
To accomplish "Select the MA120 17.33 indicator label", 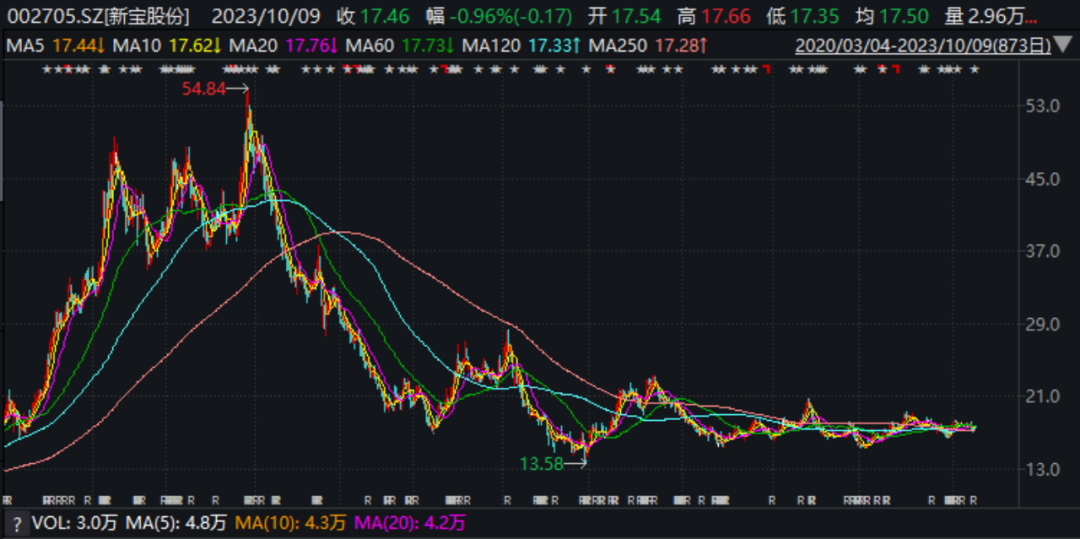I will pyautogui.click(x=521, y=46).
